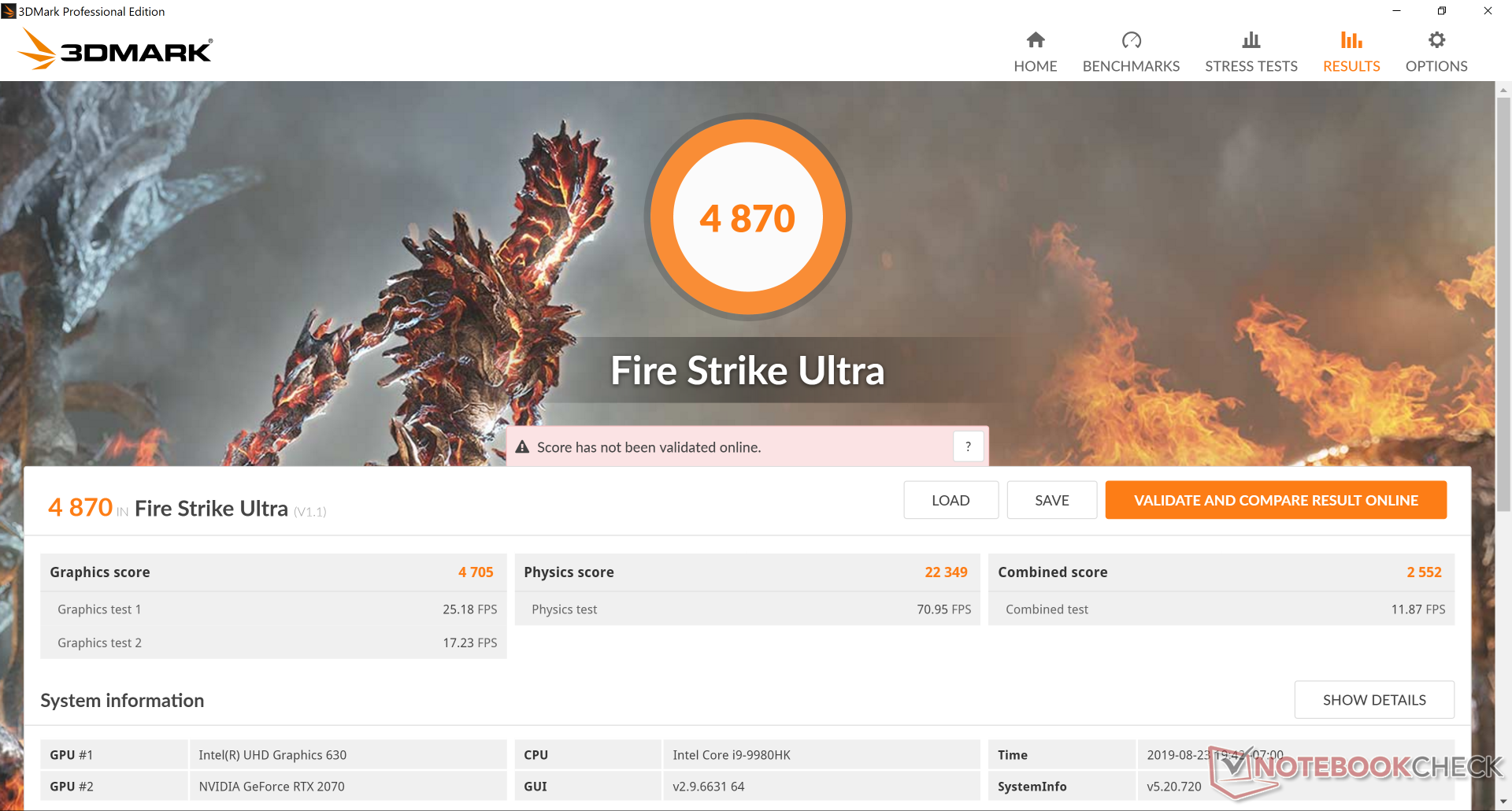Select the Graphics test 1 row
1512x811 pixels.
click(x=273, y=609)
